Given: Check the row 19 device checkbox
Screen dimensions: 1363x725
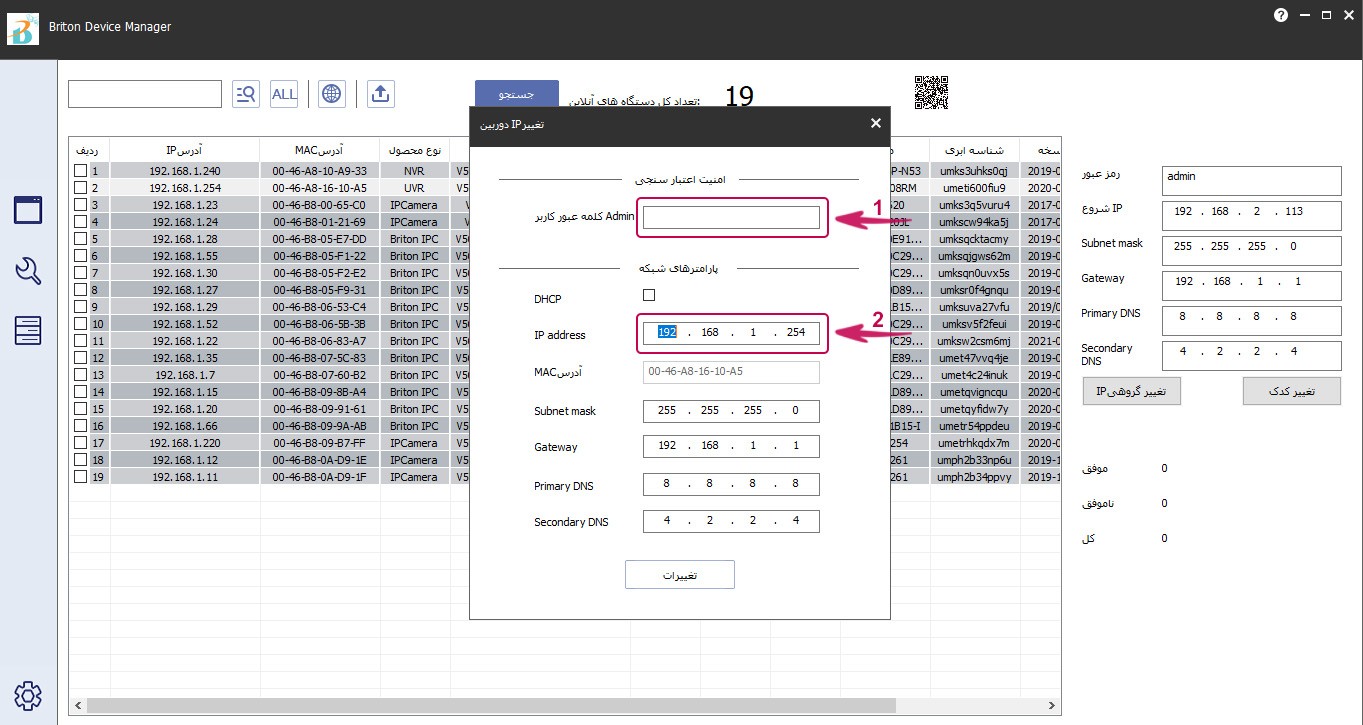Looking at the screenshot, I should pyautogui.click(x=80, y=477).
